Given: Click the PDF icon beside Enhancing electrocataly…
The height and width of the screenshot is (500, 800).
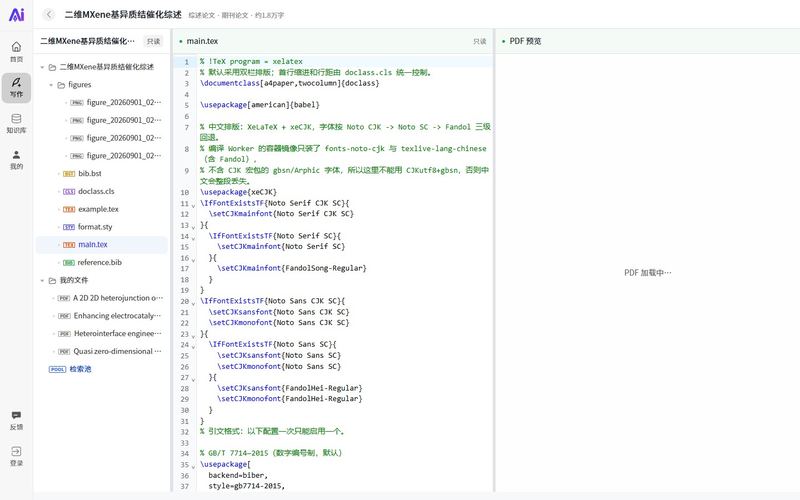Looking at the screenshot, I should coord(64,316).
